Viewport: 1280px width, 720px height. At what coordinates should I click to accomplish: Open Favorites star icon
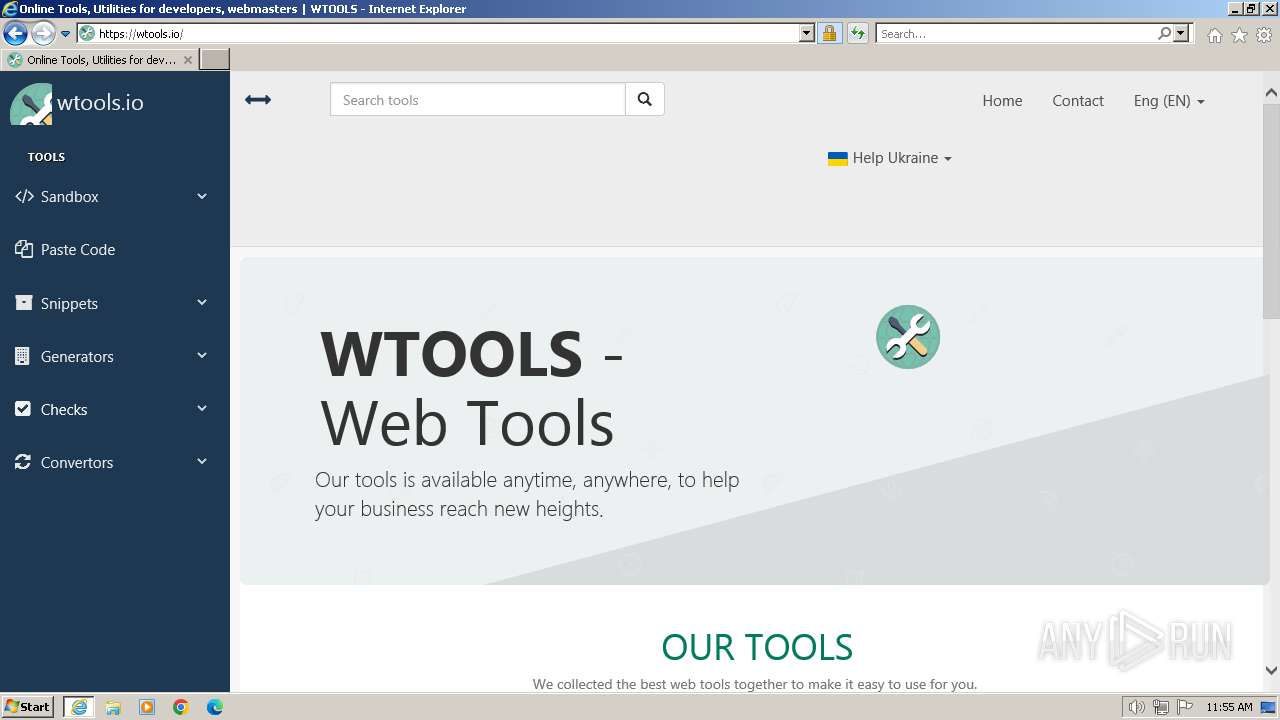point(1239,35)
